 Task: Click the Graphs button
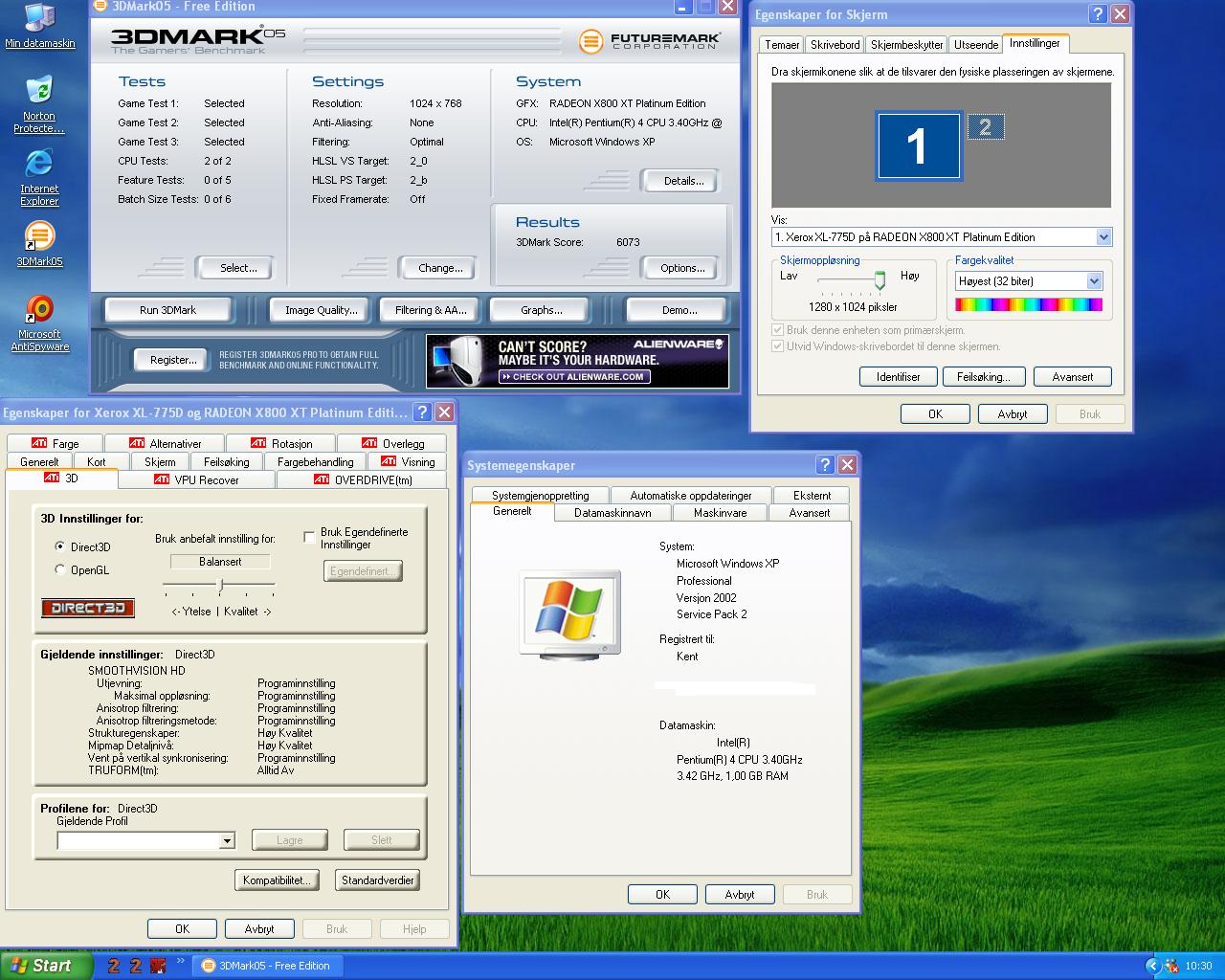coord(541,310)
